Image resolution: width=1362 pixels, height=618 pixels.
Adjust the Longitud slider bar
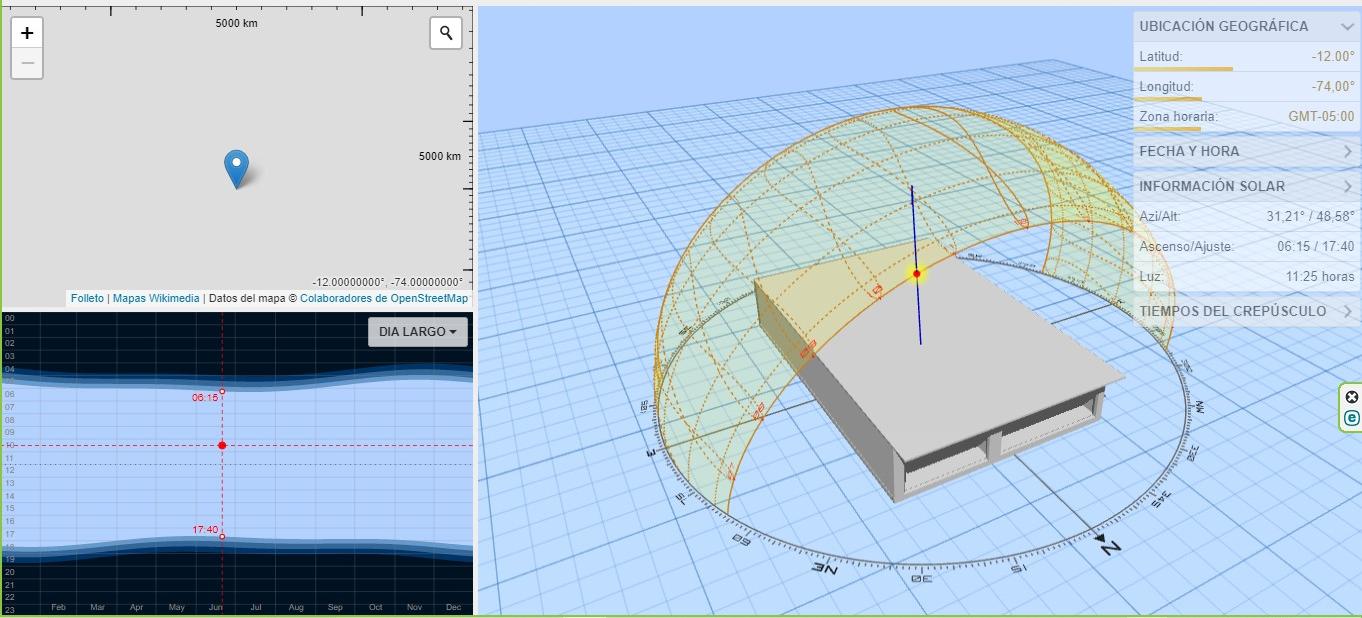[x=1168, y=99]
